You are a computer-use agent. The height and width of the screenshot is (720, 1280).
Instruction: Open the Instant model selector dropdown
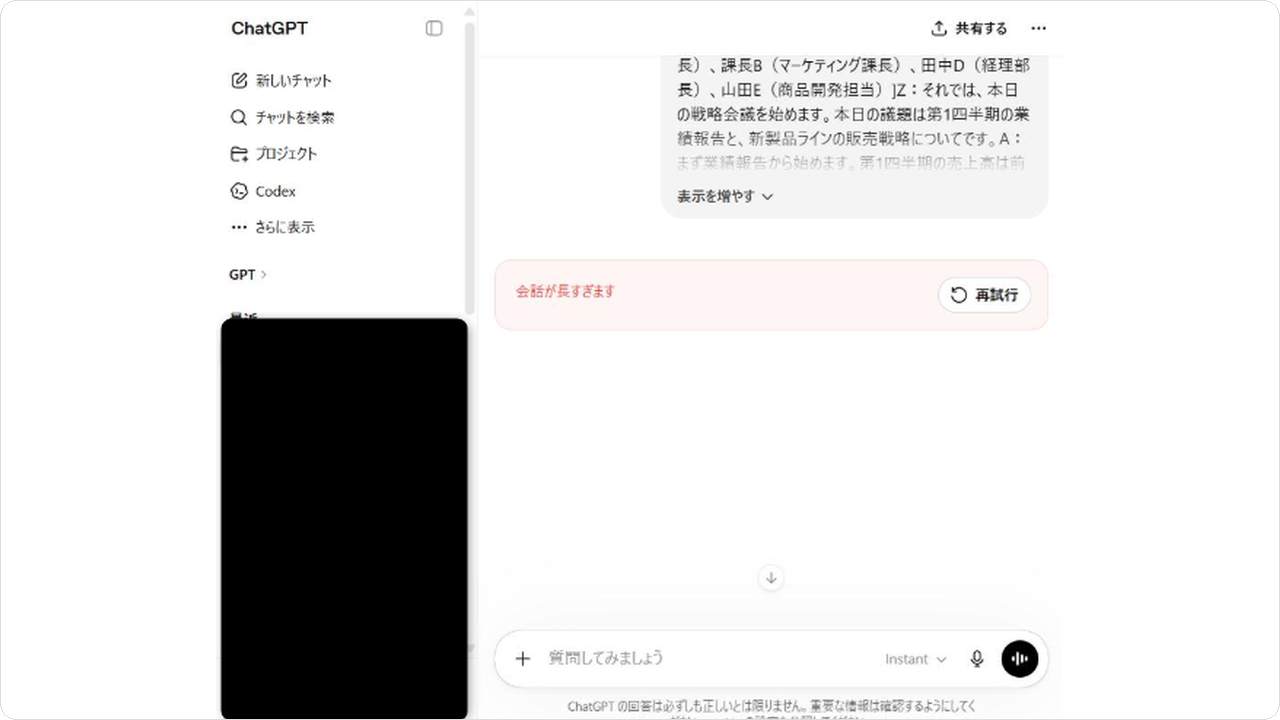pos(915,659)
